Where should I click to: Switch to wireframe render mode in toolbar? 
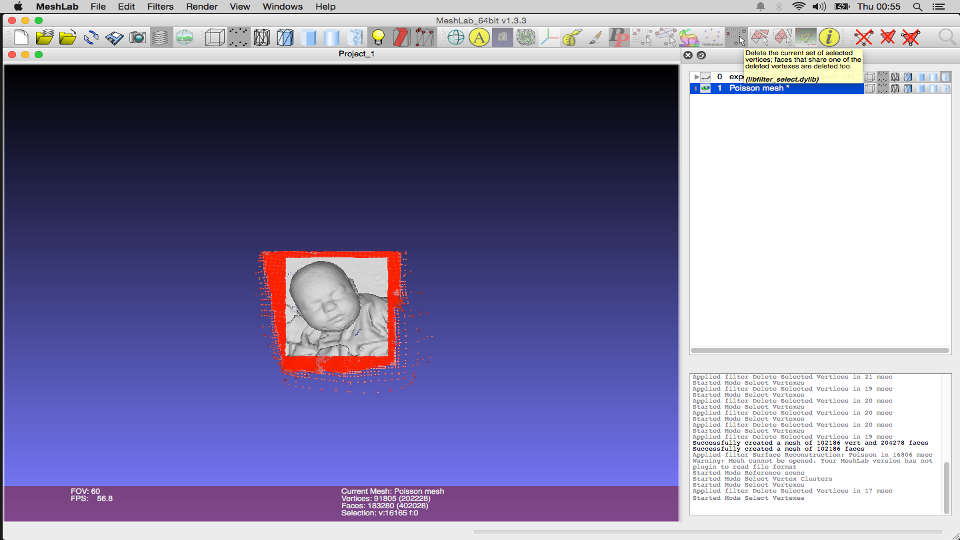point(261,37)
